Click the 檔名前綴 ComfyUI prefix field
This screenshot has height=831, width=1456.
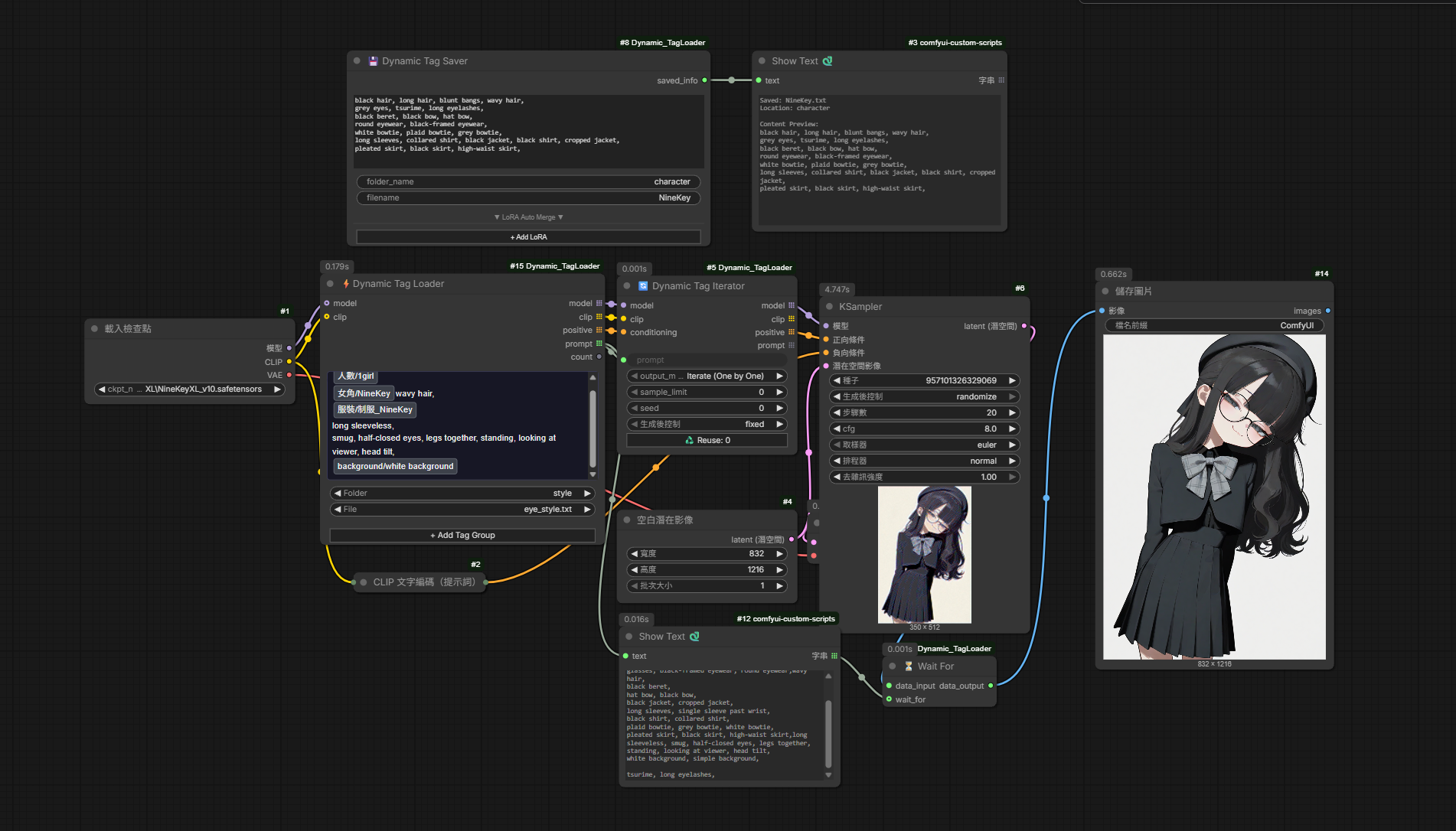1214,326
